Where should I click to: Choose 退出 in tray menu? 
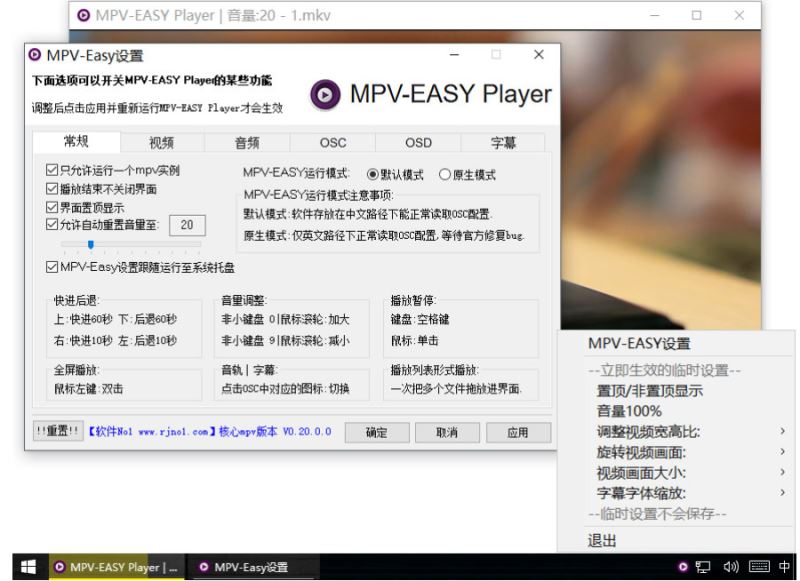(602, 541)
